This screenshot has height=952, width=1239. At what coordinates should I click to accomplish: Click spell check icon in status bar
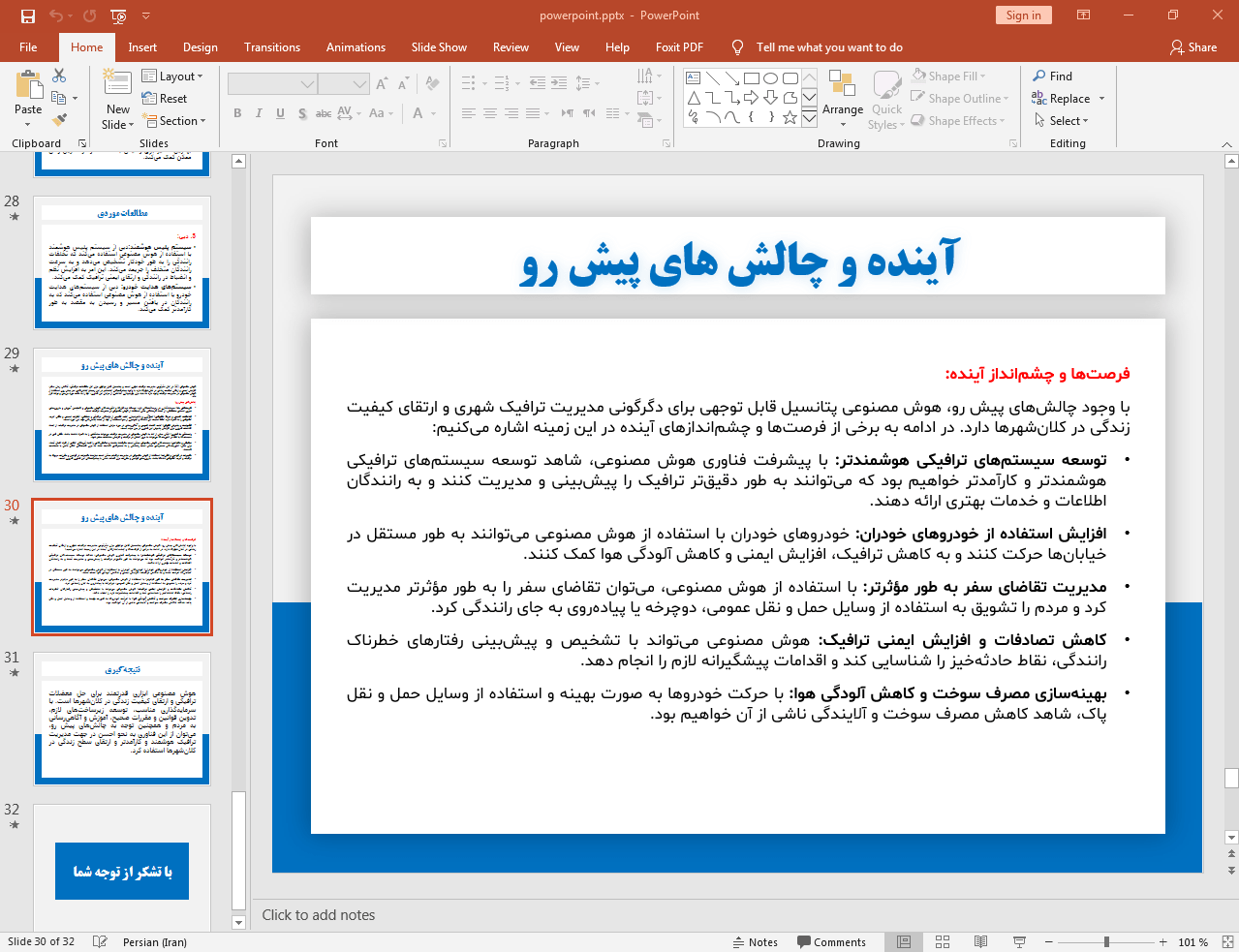(99, 941)
